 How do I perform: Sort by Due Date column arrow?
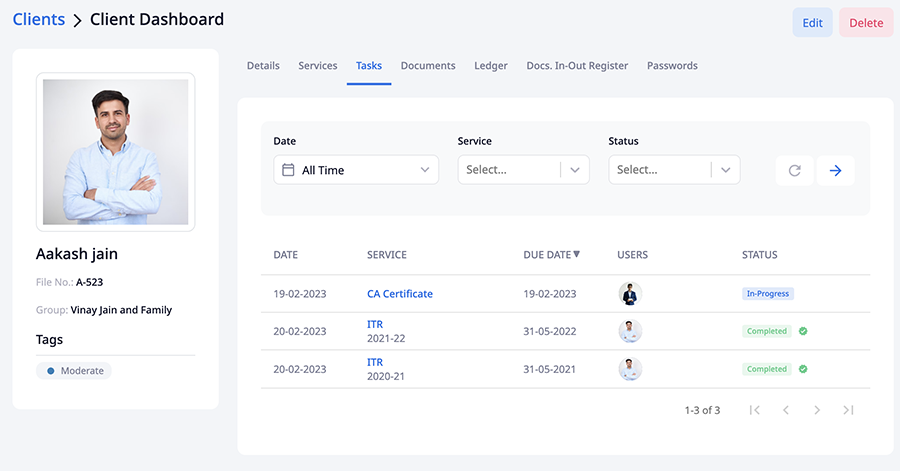[x=576, y=255]
